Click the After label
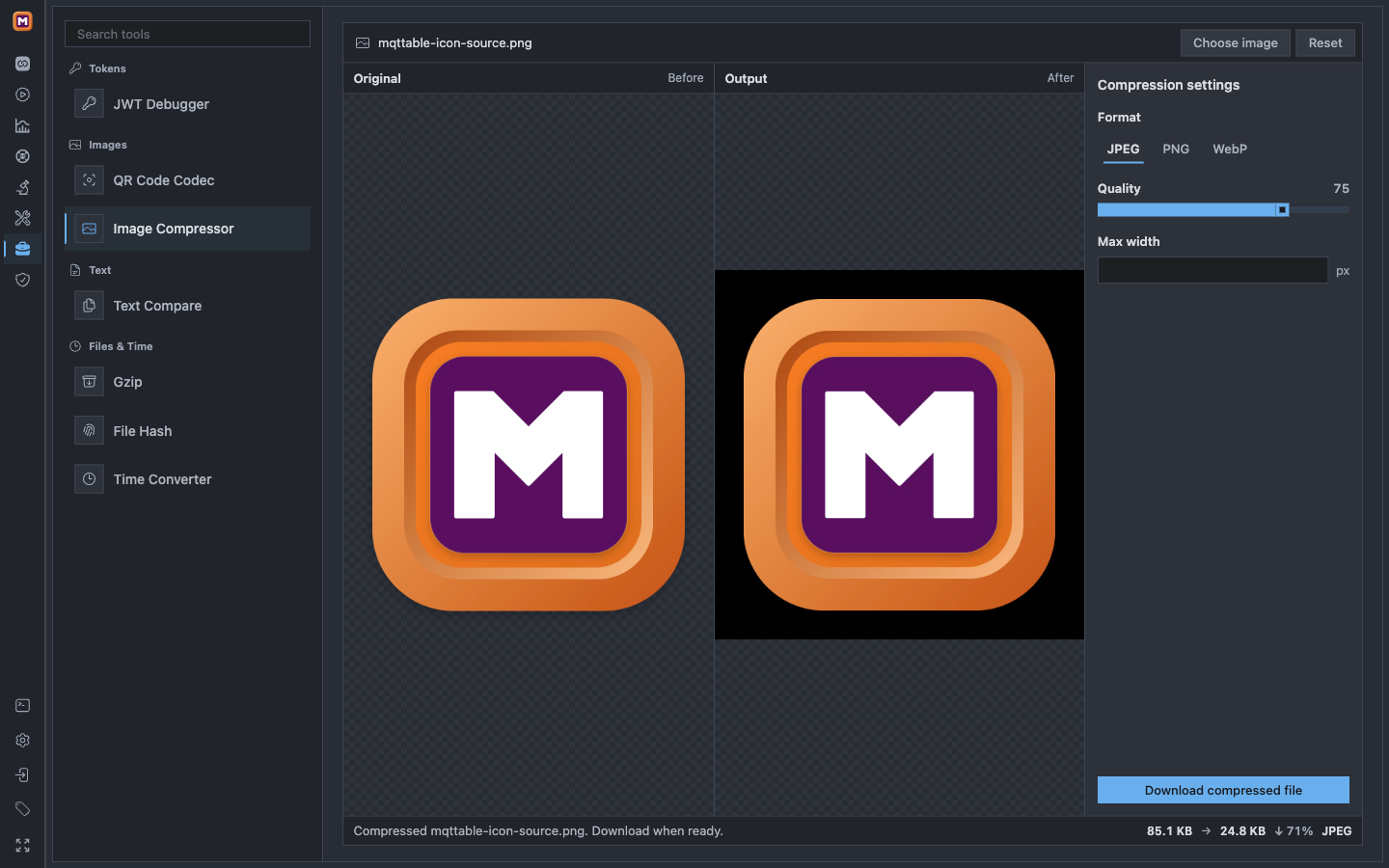The width and height of the screenshot is (1389, 868). coord(1061,78)
